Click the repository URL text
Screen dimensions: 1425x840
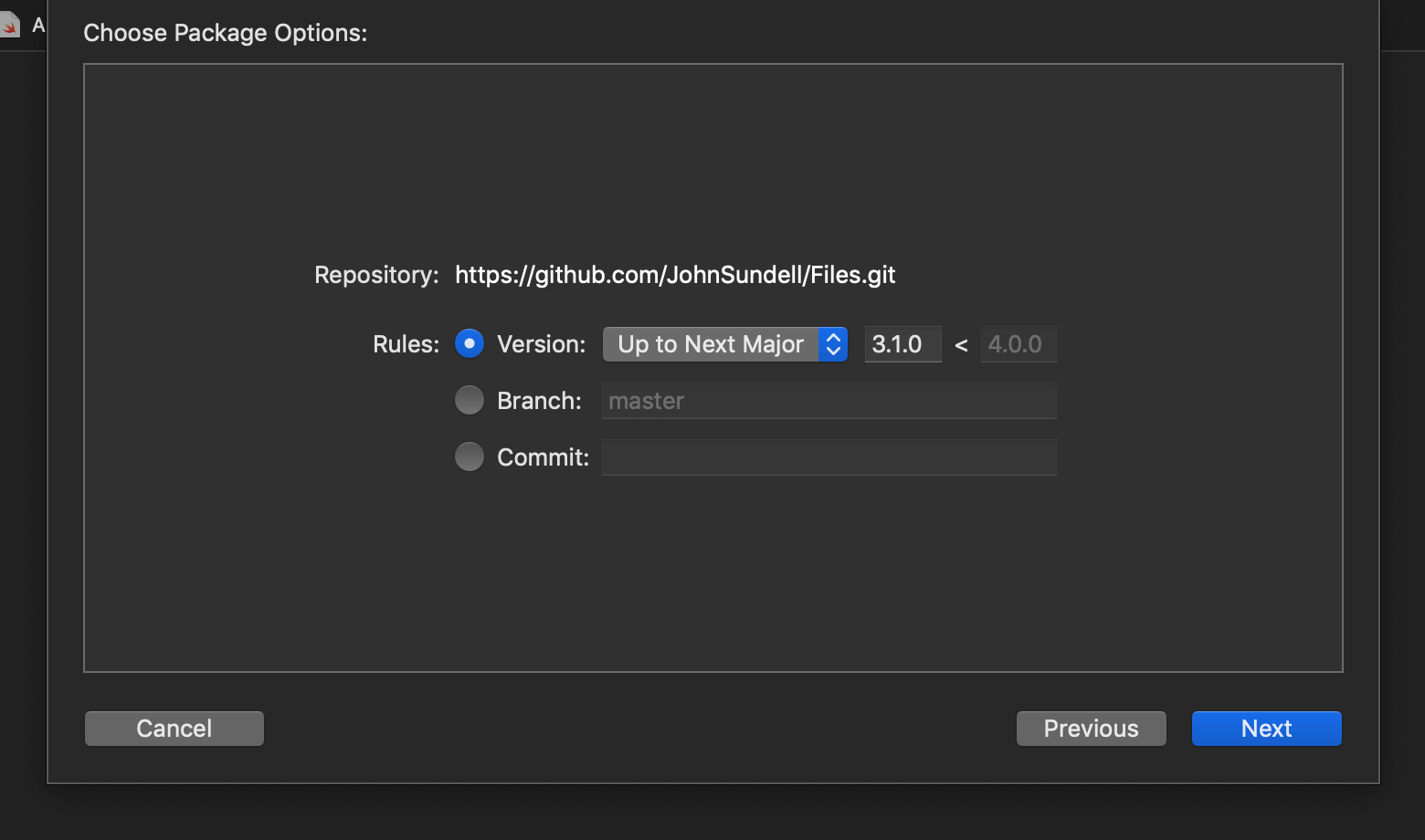coord(675,275)
